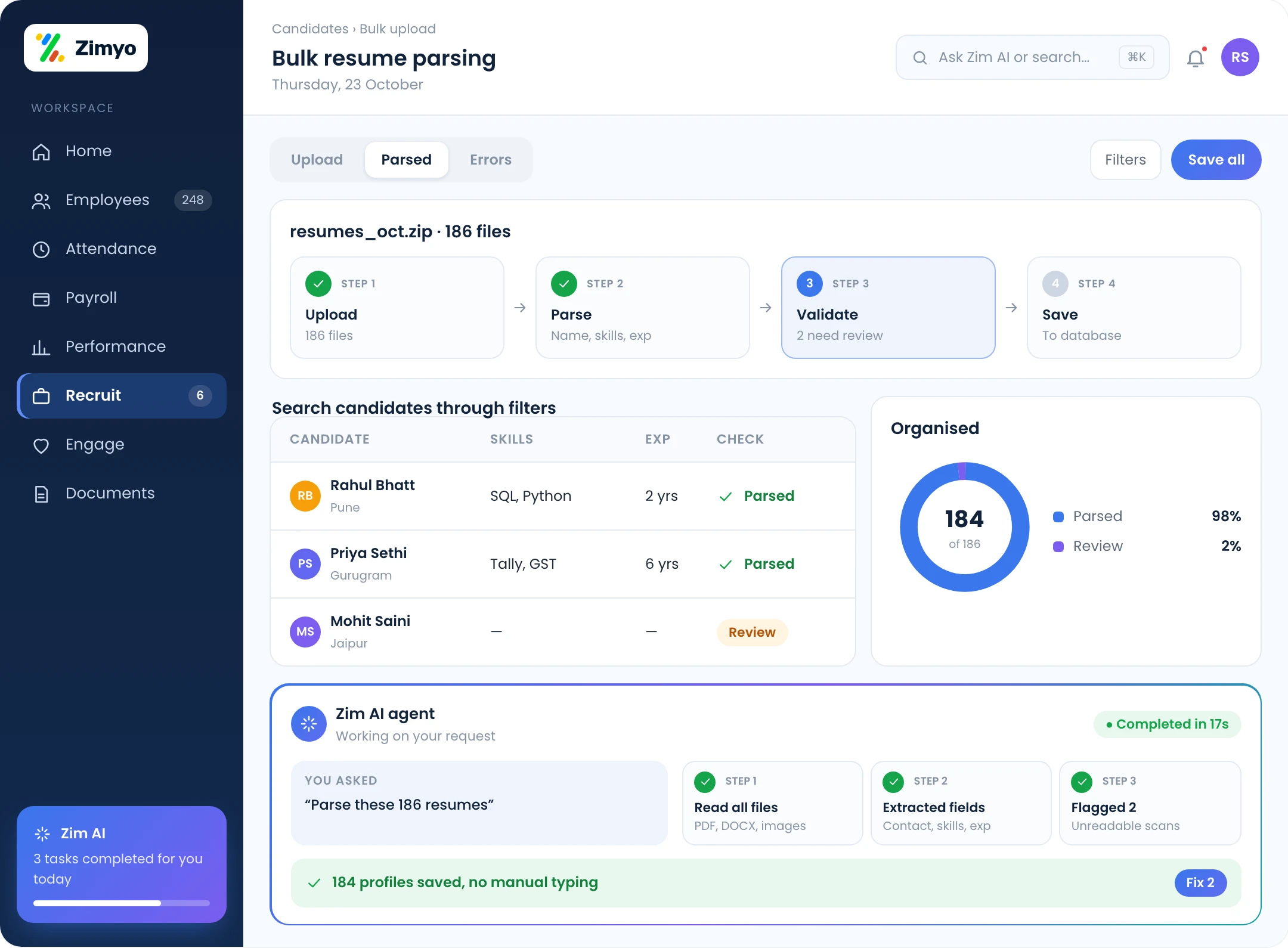Click Candidates in the breadcrumb
The width and height of the screenshot is (1288, 948).
310,29
